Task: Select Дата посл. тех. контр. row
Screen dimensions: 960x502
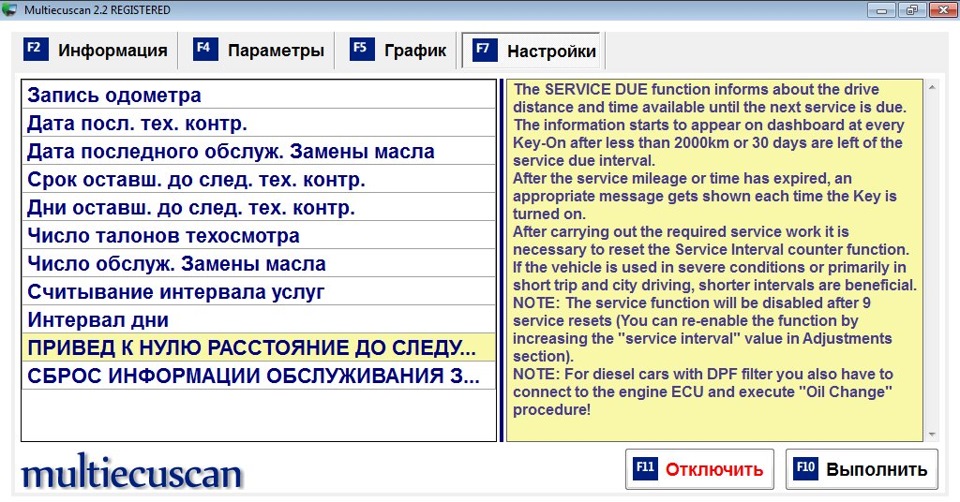Action: click(x=258, y=123)
